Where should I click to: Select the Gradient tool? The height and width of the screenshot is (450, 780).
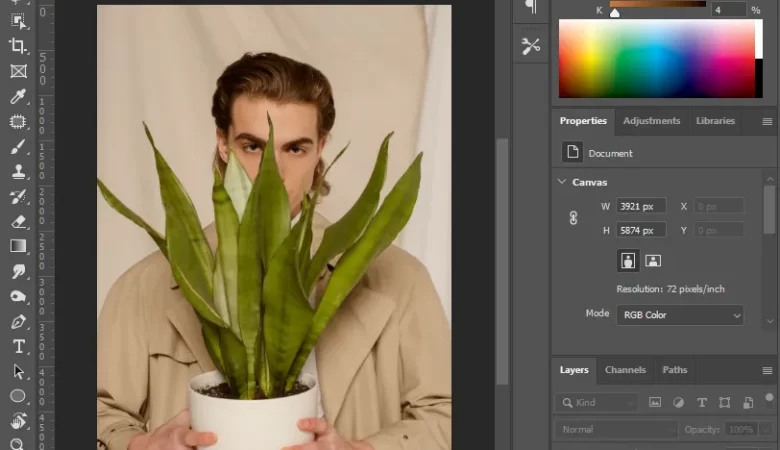pyautogui.click(x=18, y=246)
